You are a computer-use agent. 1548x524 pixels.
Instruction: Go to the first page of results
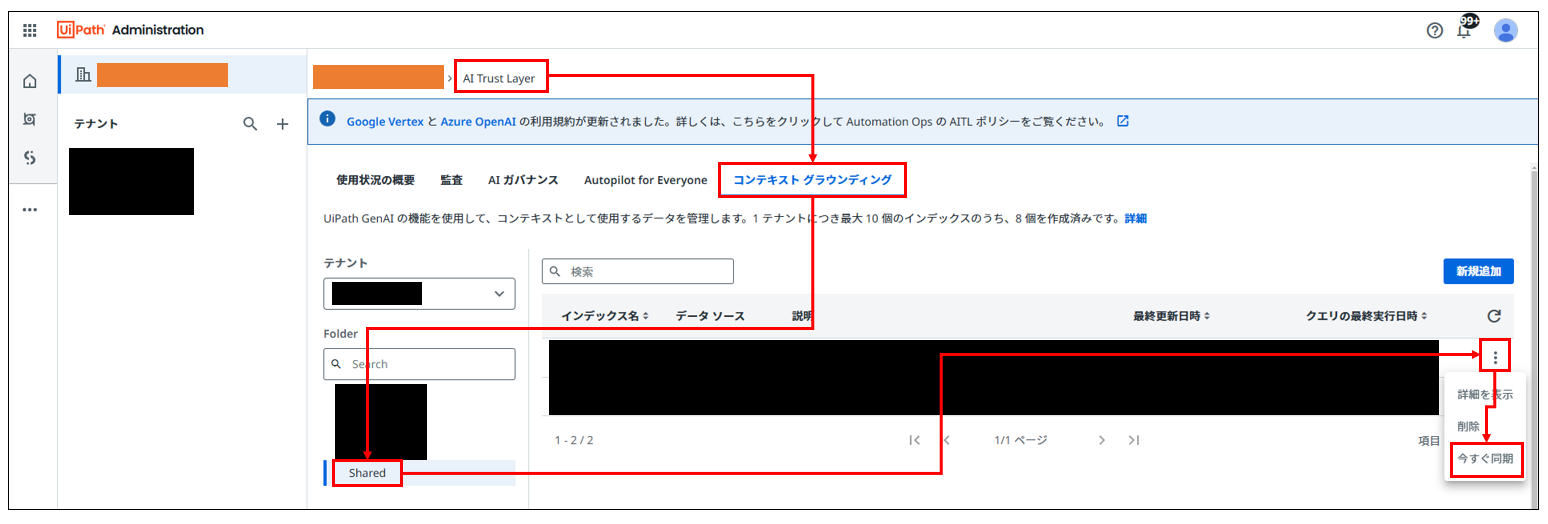click(x=914, y=440)
